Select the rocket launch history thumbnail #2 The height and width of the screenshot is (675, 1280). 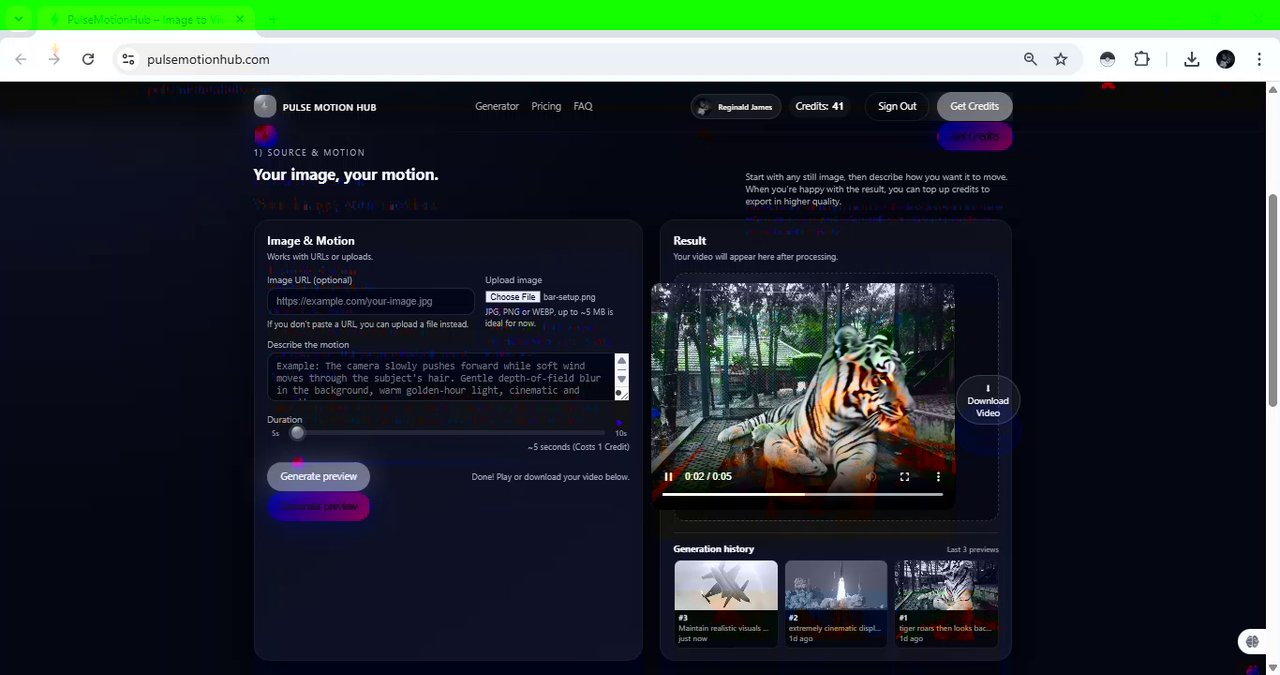point(836,585)
